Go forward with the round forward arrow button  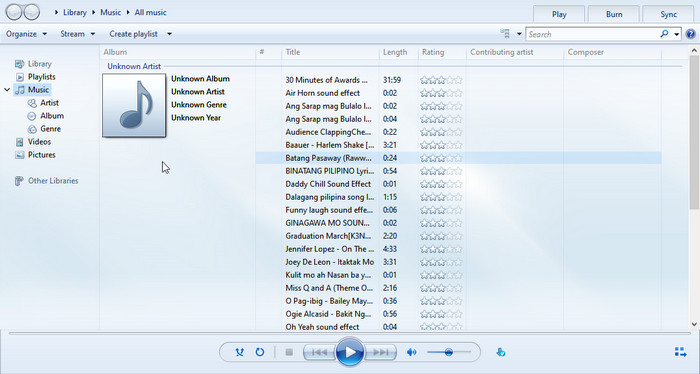(32, 12)
